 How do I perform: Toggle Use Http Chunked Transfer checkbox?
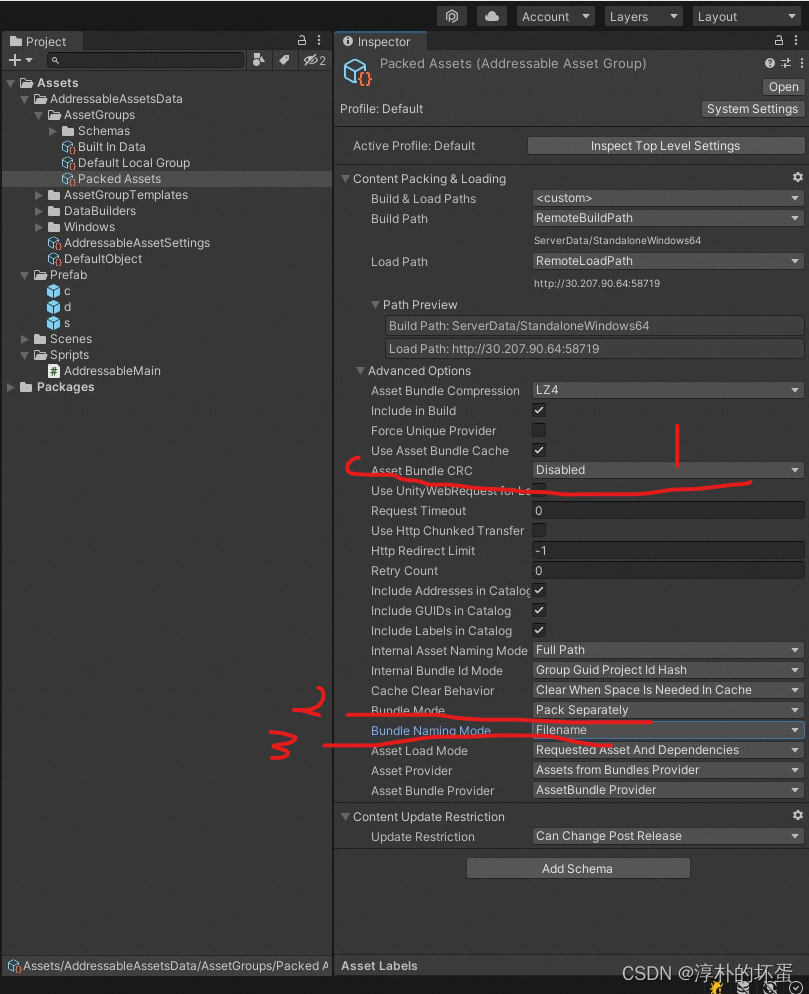point(539,530)
